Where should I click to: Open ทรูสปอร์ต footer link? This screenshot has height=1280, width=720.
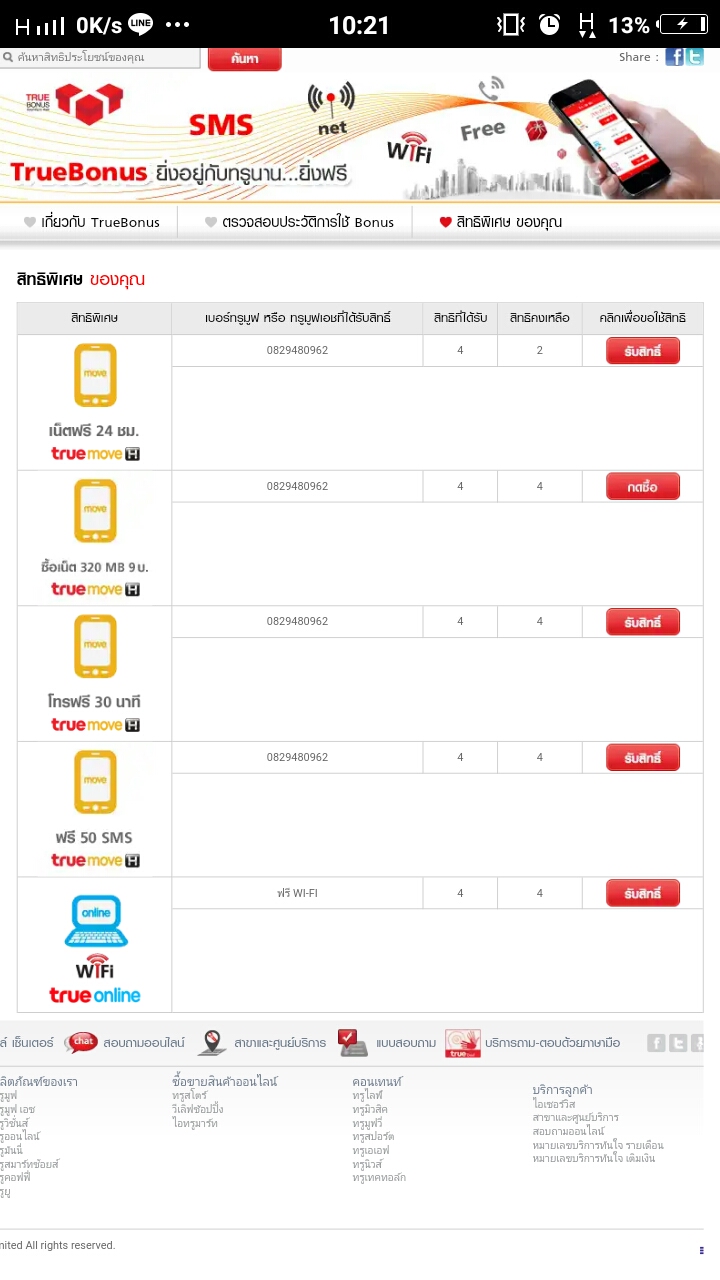click(373, 1137)
